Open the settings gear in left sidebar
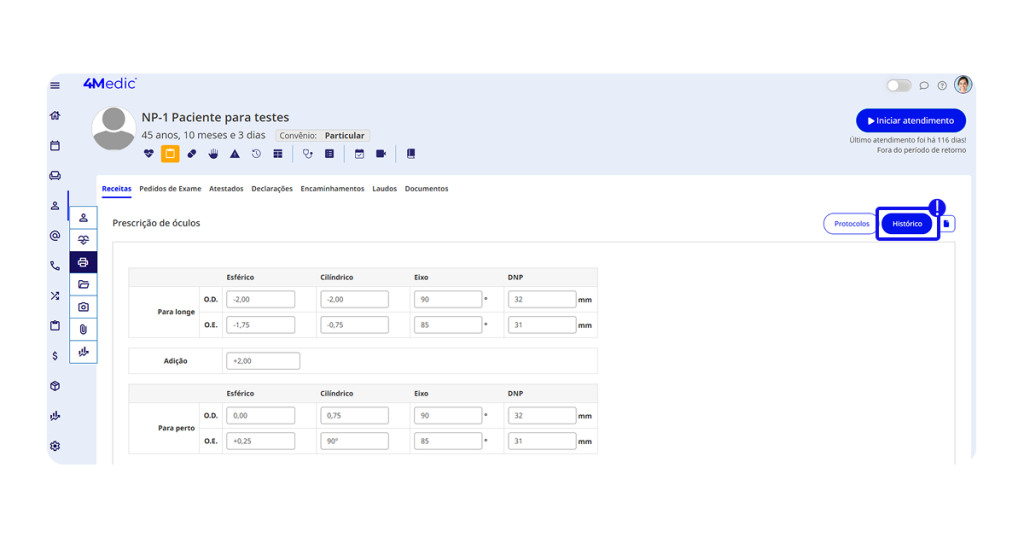This screenshot has width=1024, height=538. point(55,446)
